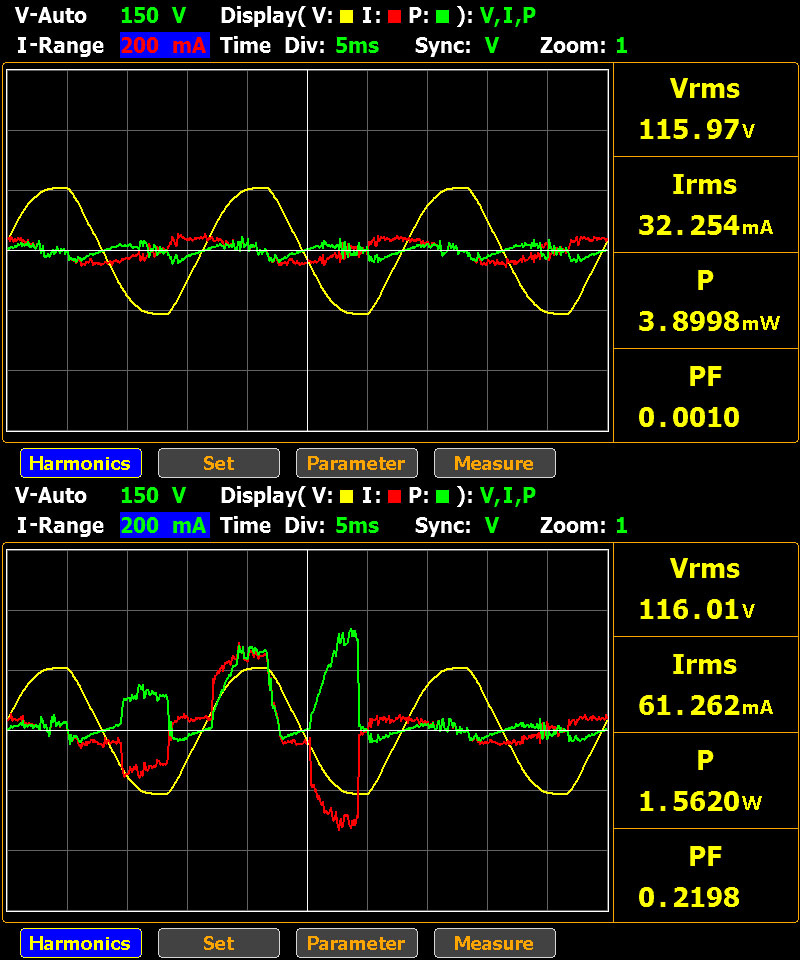Open Parameter in the upper screen
This screenshot has width=800, height=960.
[x=356, y=463]
